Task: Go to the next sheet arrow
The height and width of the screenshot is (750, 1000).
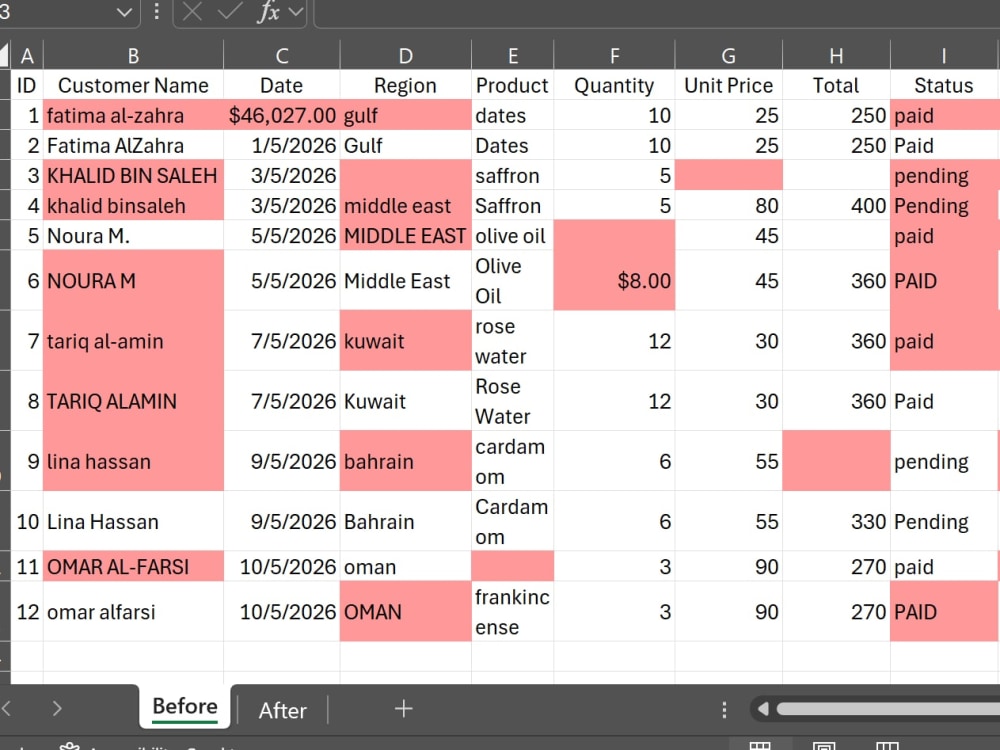Action: (x=57, y=708)
